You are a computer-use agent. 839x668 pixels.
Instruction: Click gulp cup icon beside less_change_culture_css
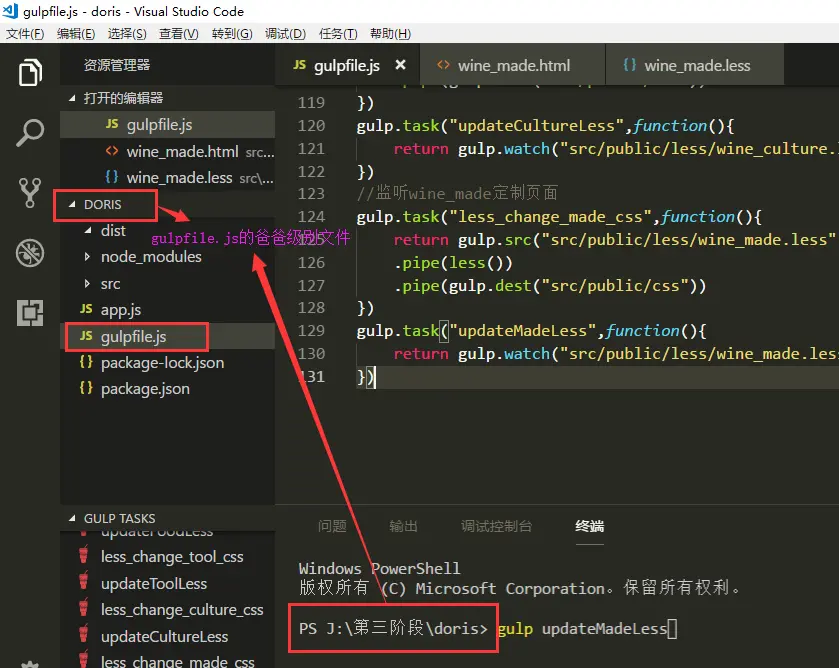pyautogui.click(x=83, y=609)
